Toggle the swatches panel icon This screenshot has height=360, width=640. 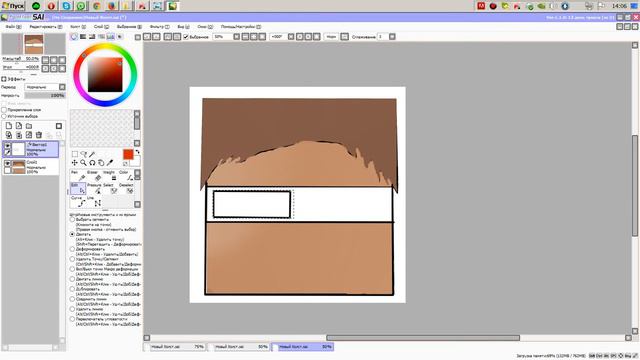click(x=111, y=37)
